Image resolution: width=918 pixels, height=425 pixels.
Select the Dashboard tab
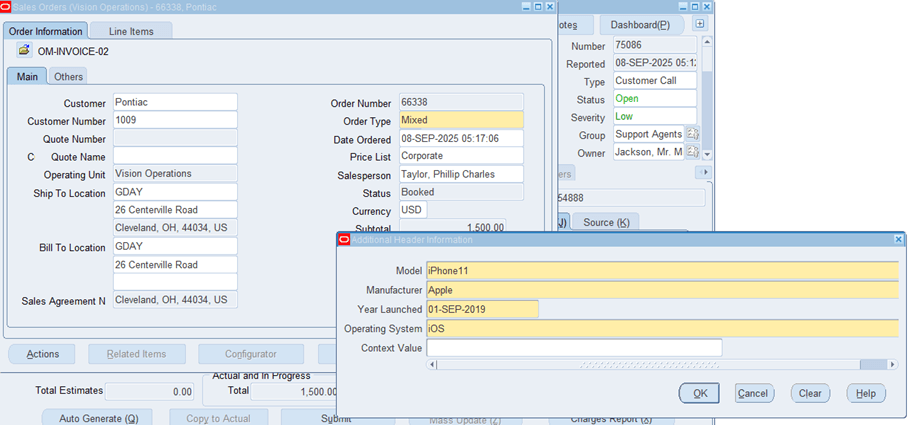pos(640,24)
